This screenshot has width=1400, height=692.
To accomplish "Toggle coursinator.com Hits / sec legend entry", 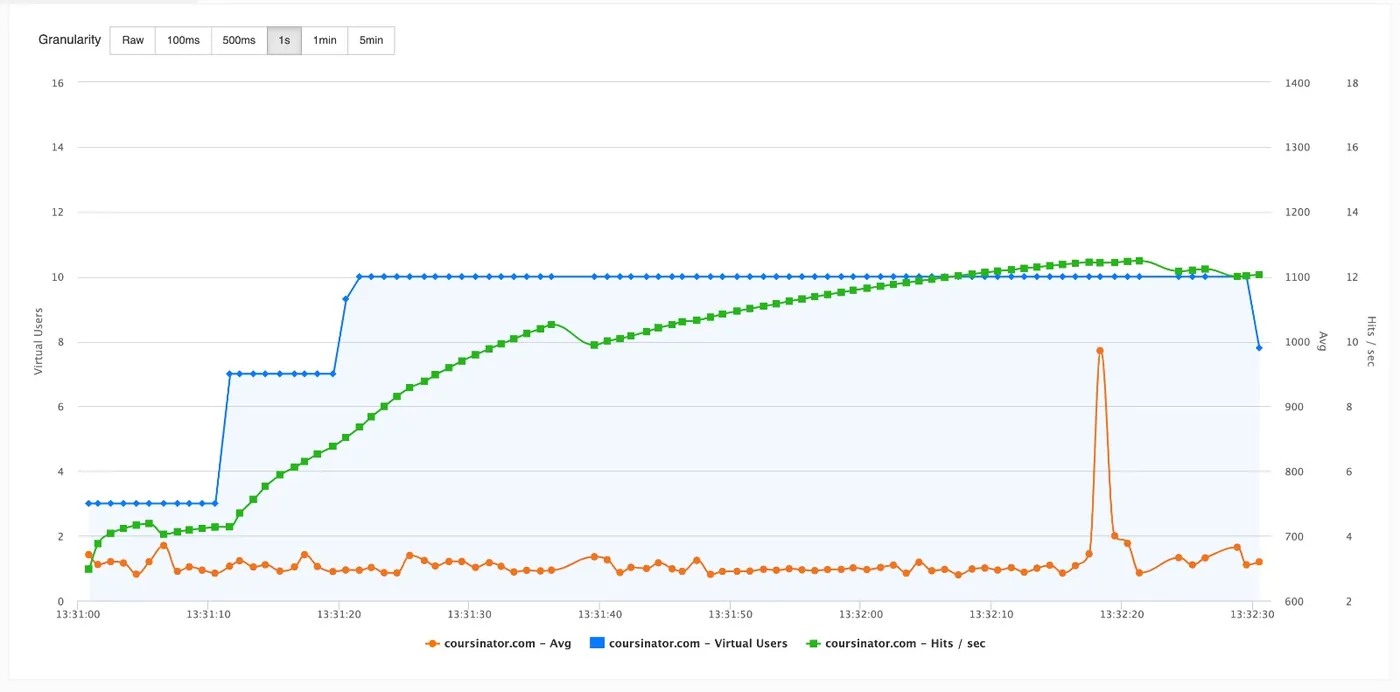I will click(897, 643).
